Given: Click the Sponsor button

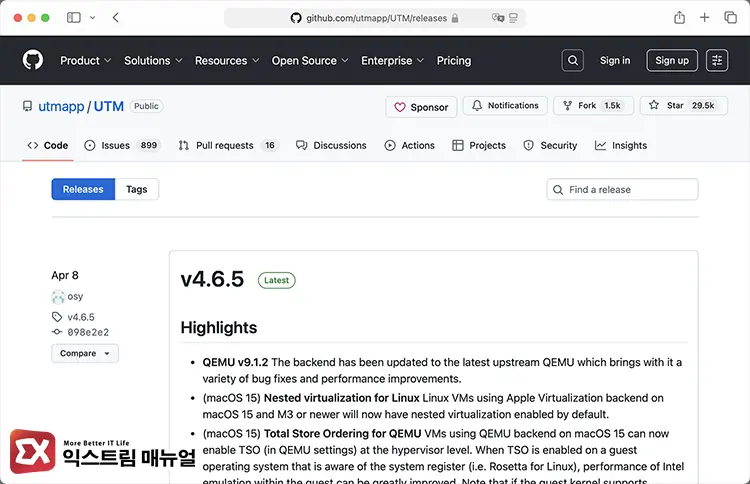Looking at the screenshot, I should pyautogui.click(x=421, y=107).
